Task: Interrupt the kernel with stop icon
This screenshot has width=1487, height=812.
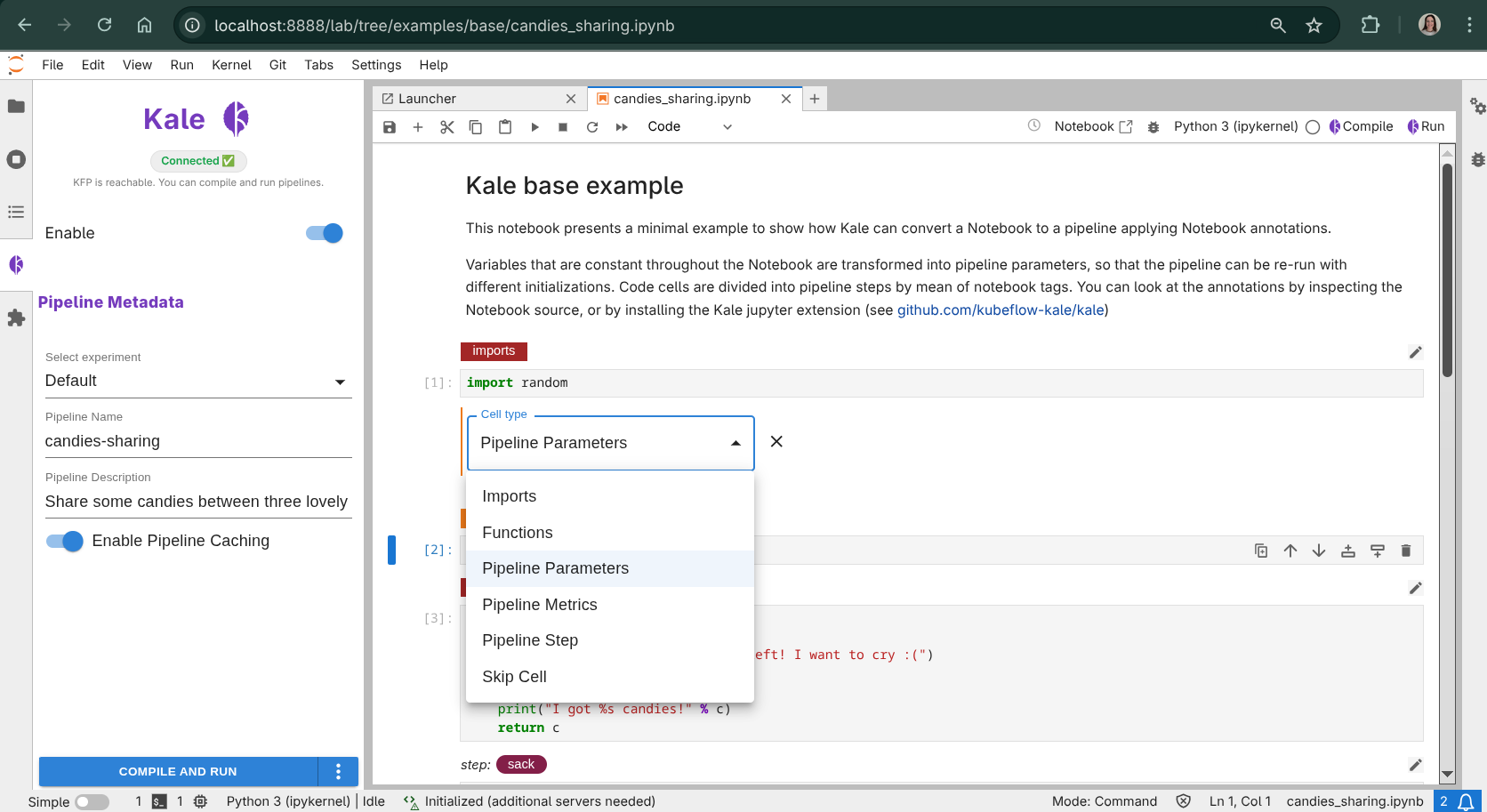Action: tap(563, 126)
